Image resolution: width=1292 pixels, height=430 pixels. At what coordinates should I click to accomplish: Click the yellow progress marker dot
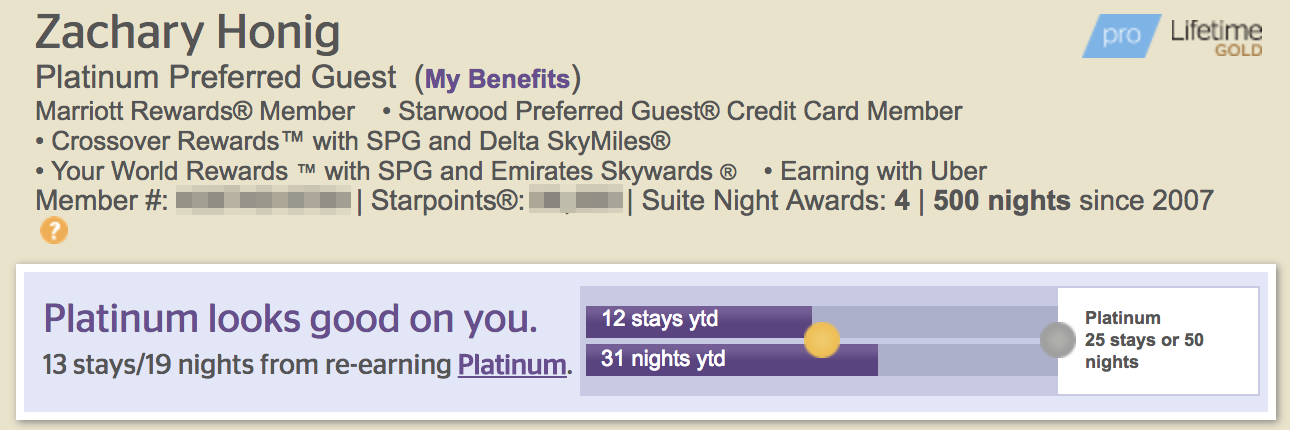(x=821, y=340)
